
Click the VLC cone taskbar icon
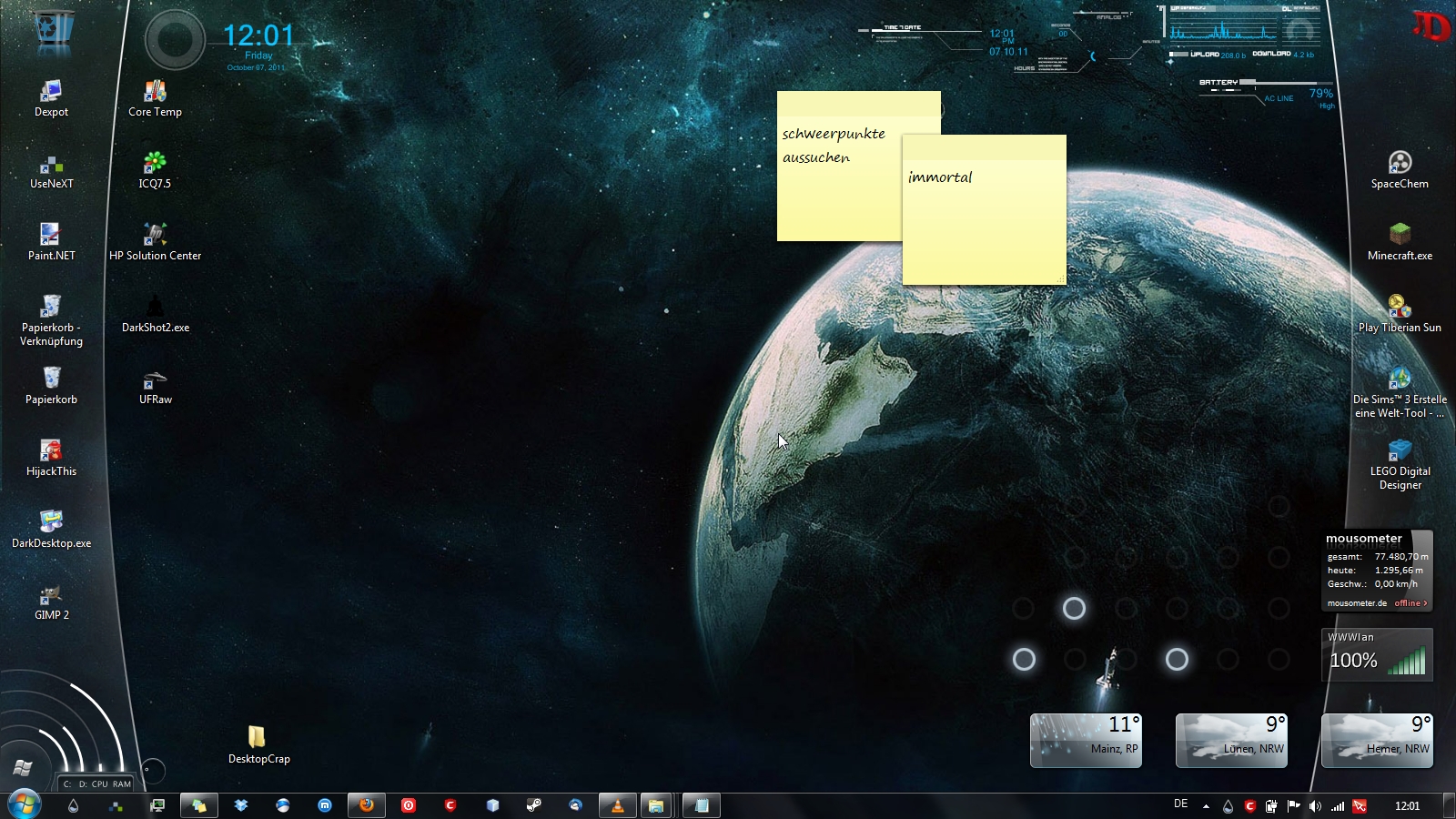click(x=618, y=805)
